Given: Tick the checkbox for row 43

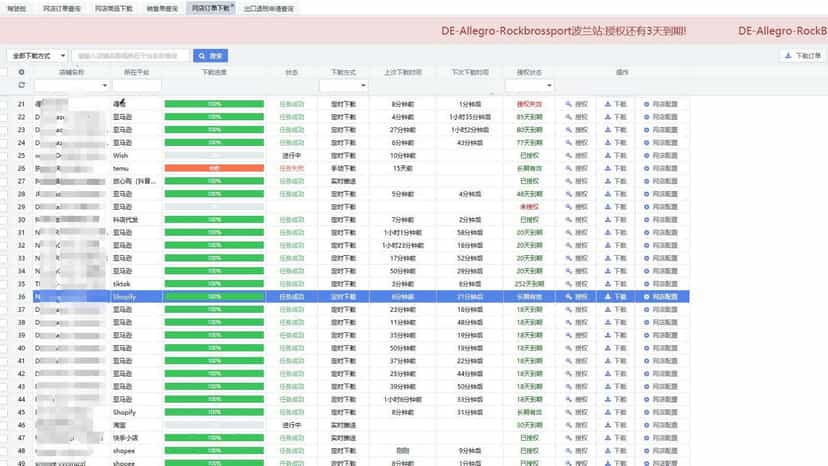Looking at the screenshot, I should [4, 387].
